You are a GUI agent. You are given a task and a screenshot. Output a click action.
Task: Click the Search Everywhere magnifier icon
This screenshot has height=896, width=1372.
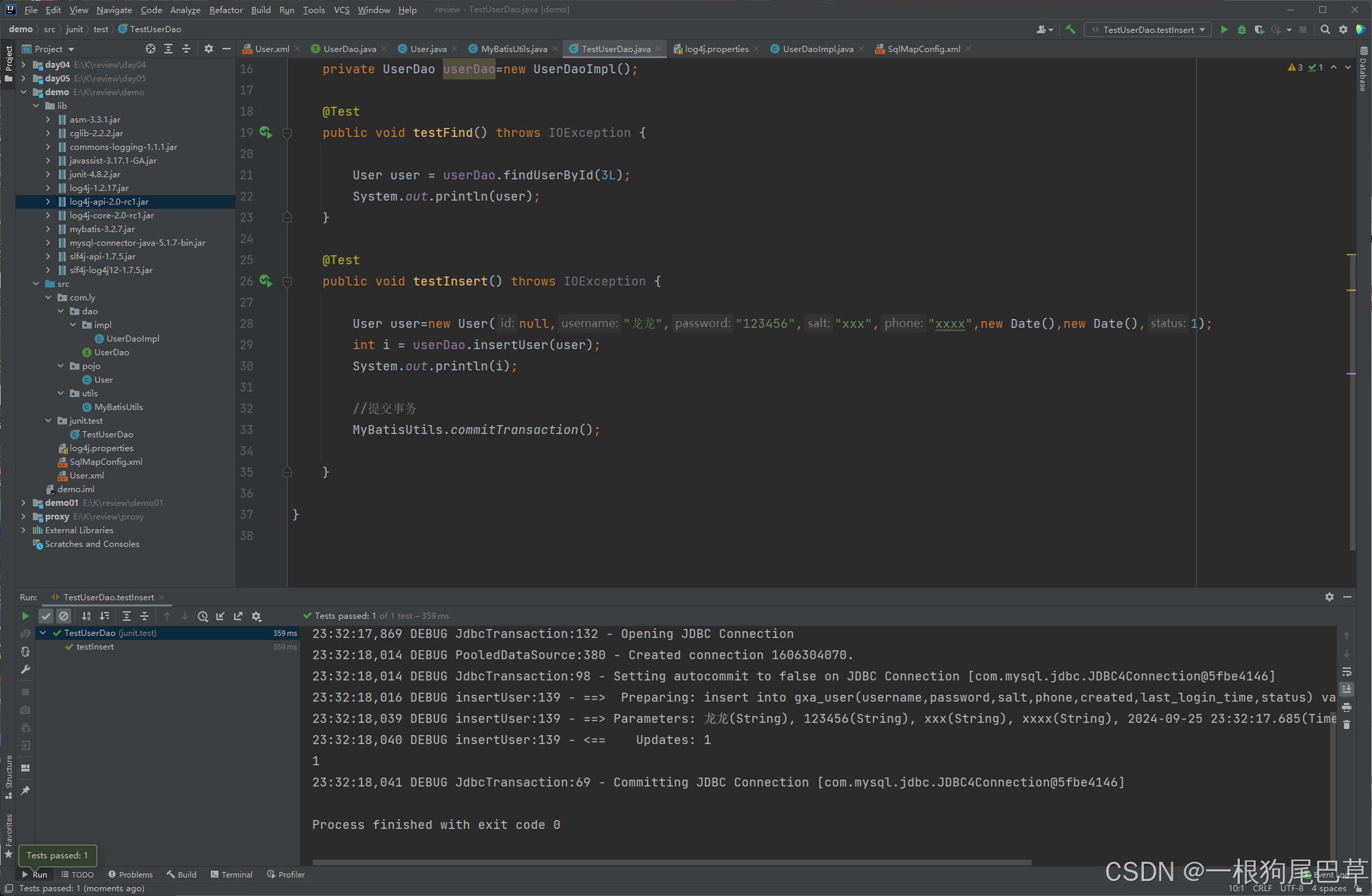tap(1325, 29)
